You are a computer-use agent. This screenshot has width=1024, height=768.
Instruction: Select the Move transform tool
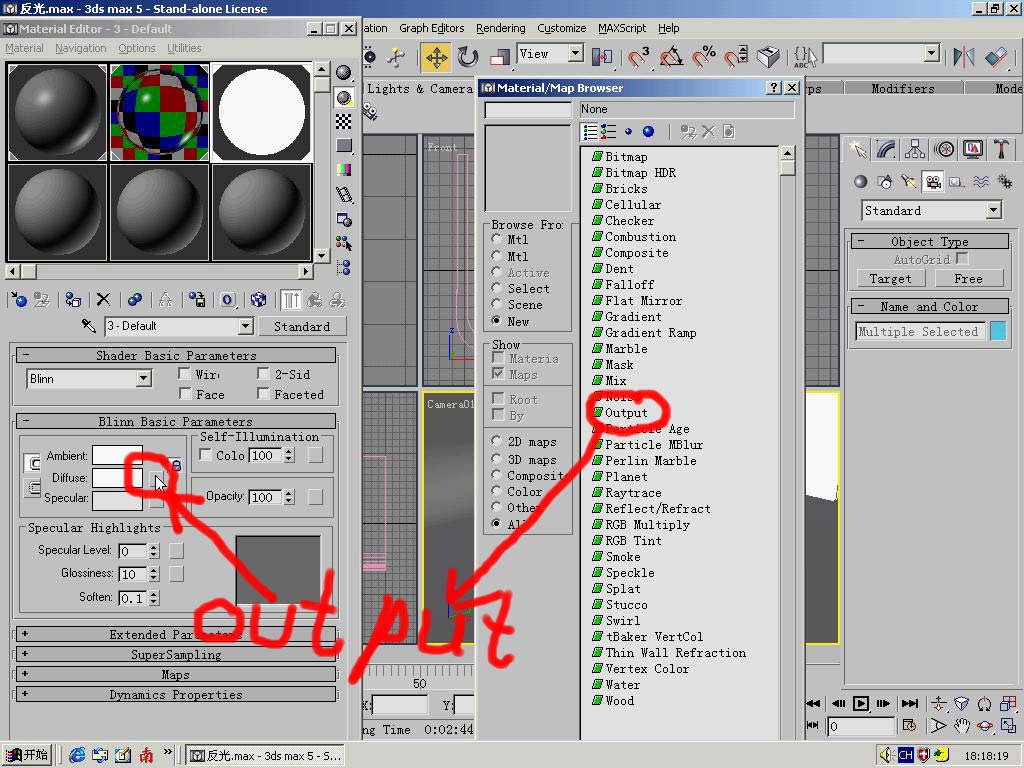click(x=436, y=57)
